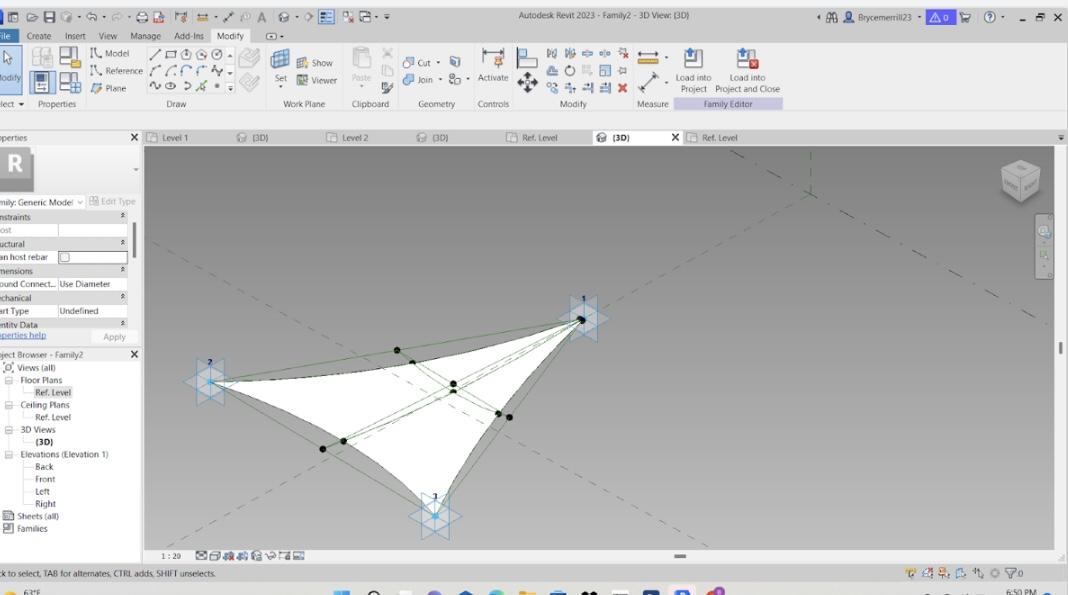Click the filter icon in status bar
Viewport: 1068px width, 595px height.
(1011, 573)
